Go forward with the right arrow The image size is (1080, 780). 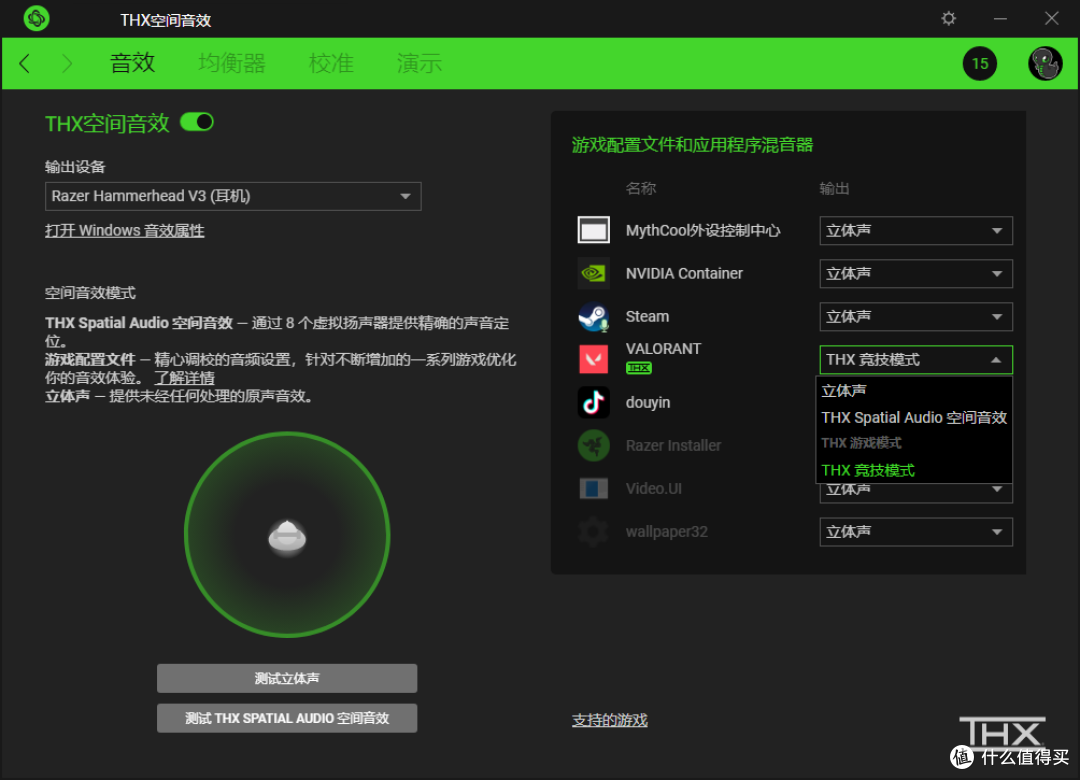[67, 63]
